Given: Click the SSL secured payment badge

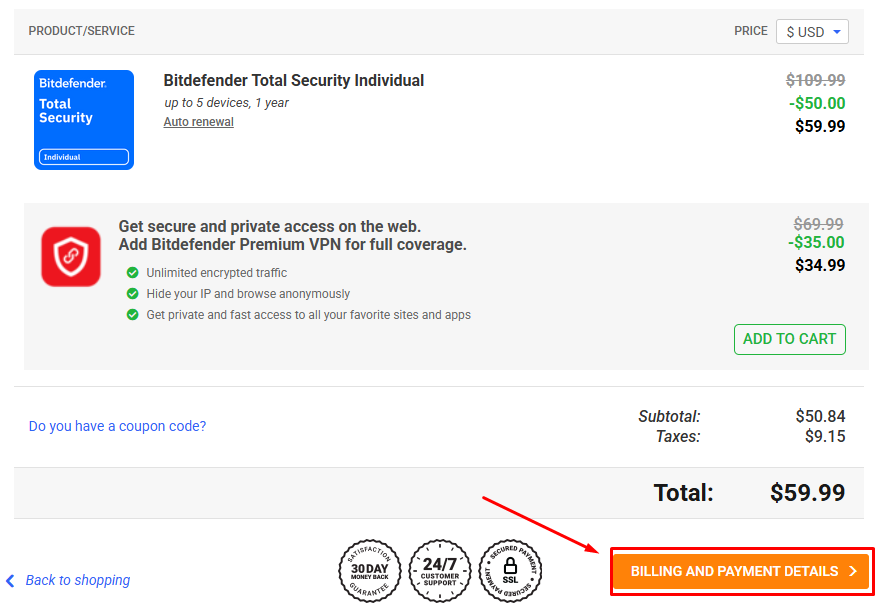Looking at the screenshot, I should click(510, 571).
